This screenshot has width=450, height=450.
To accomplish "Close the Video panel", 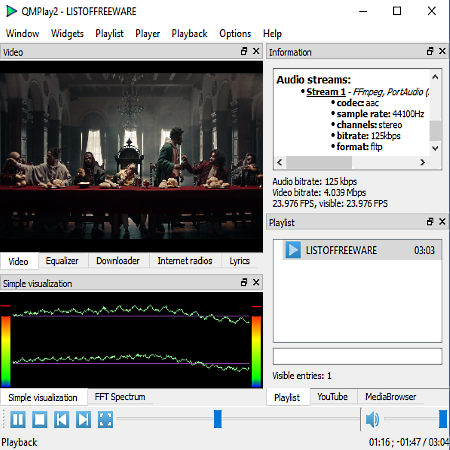I will 256,51.
